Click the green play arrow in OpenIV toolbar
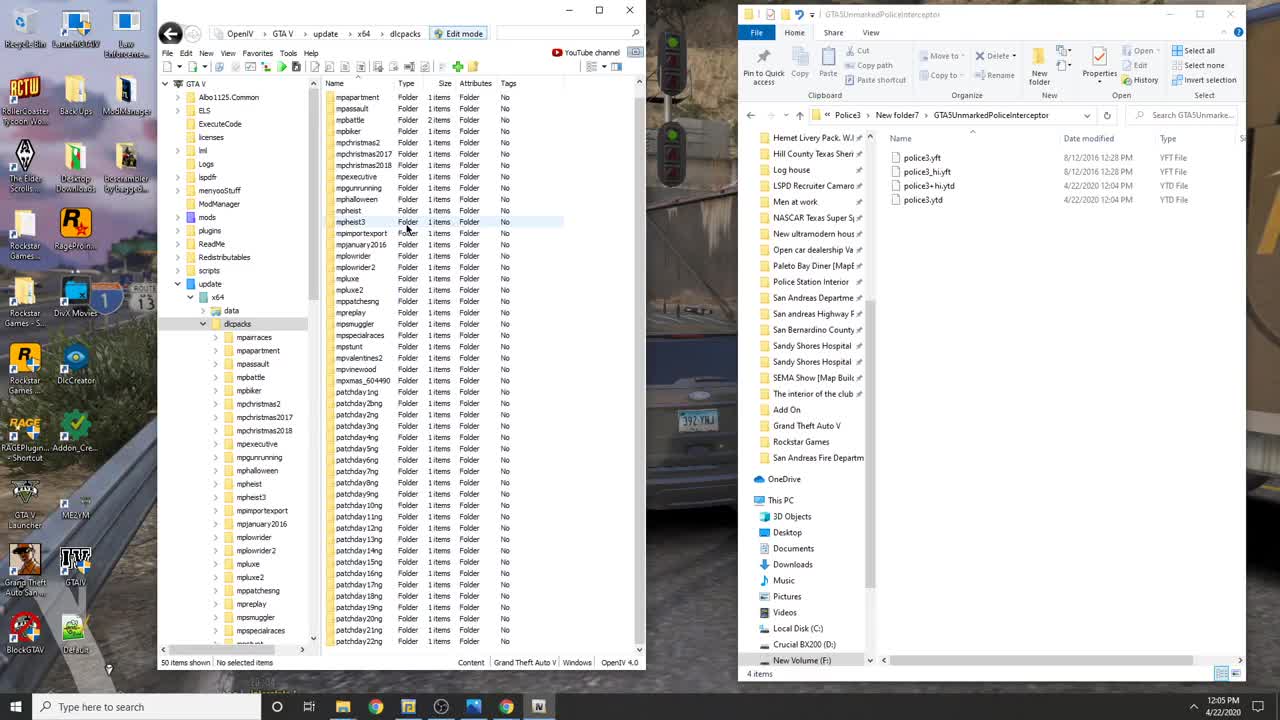 click(282, 67)
